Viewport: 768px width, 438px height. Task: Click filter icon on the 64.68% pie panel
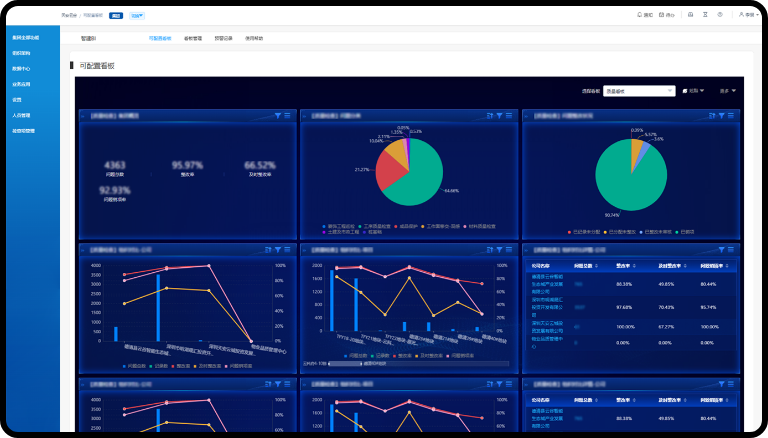[500, 116]
